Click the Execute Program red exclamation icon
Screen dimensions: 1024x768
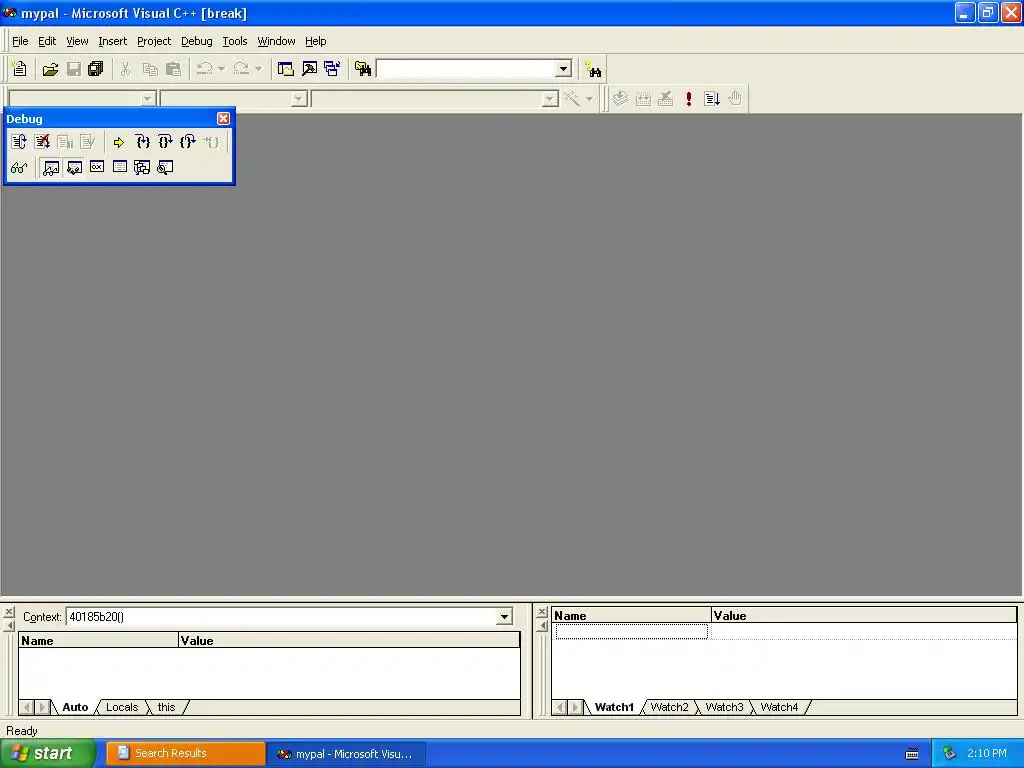coord(688,99)
